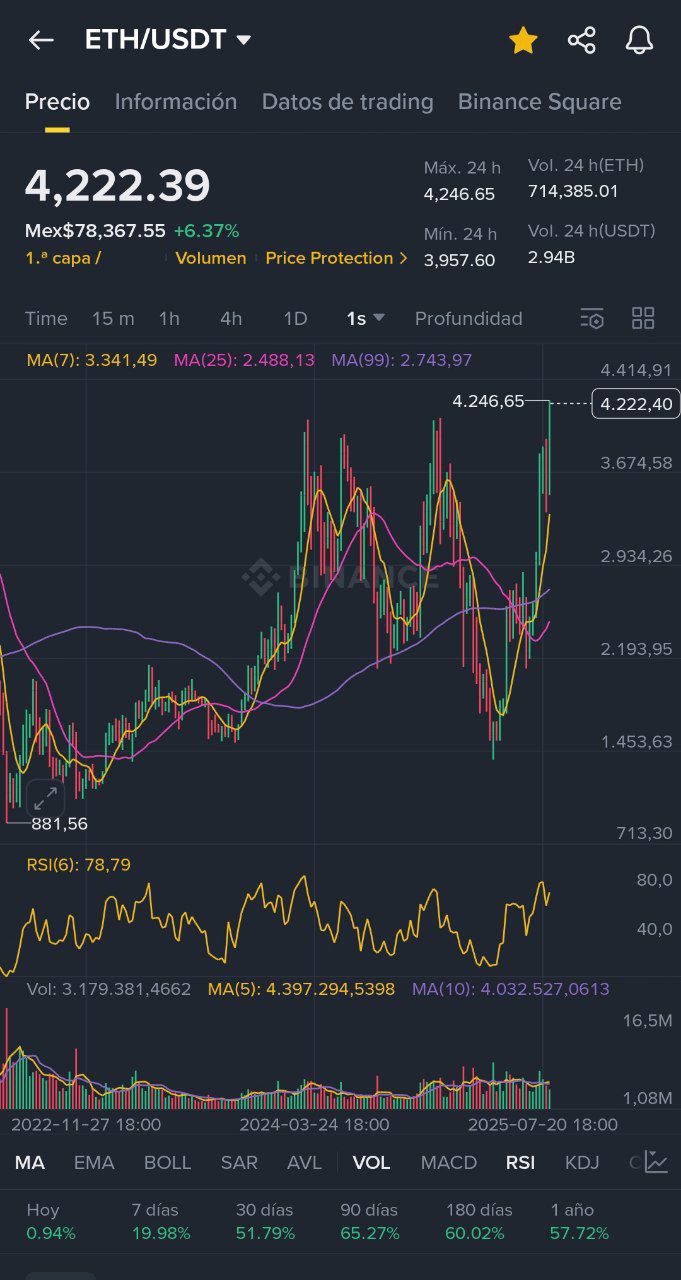Open the Datos de trading tab

tap(347, 102)
